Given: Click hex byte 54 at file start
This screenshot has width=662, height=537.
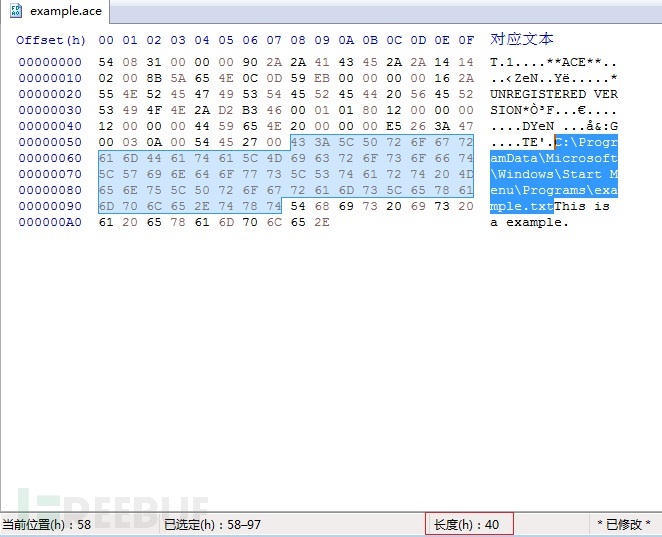Looking at the screenshot, I should 106,62.
